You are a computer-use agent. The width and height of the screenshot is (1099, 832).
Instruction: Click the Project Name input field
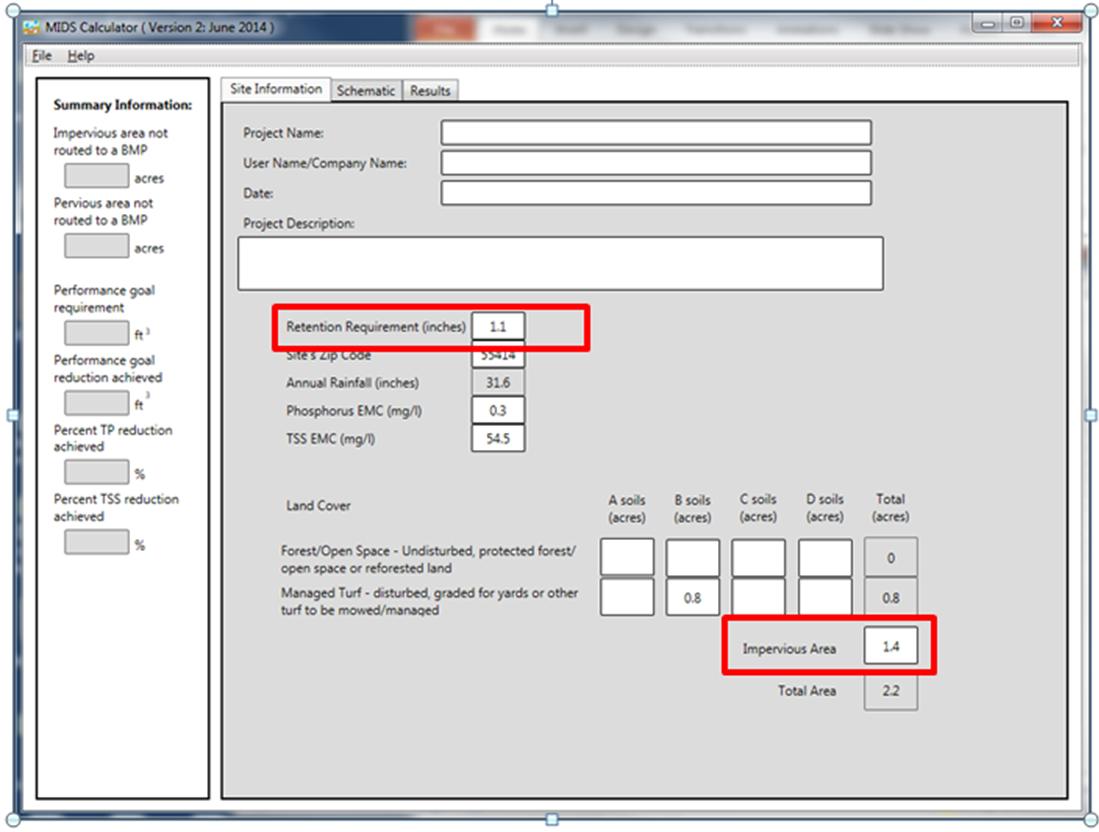click(655, 133)
